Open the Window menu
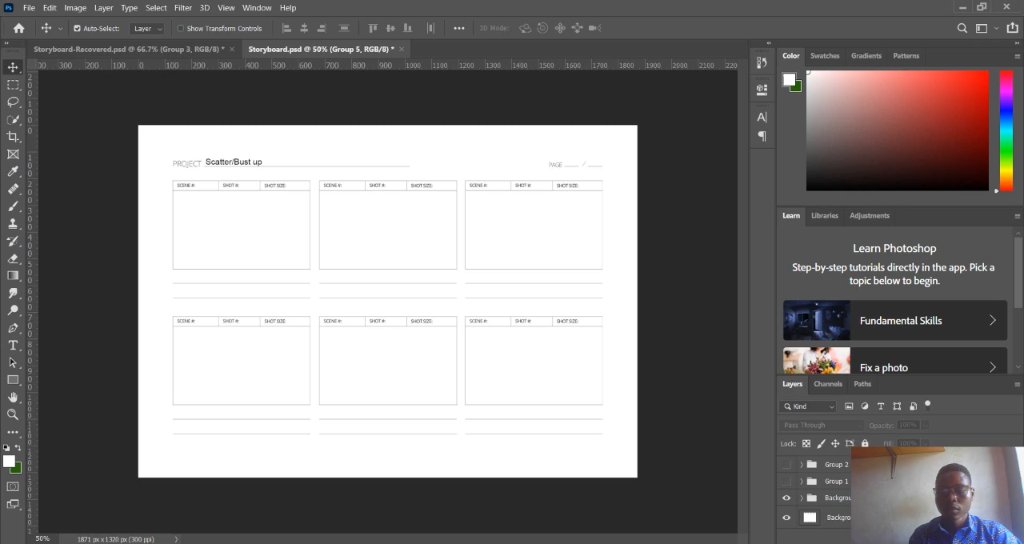The width and height of the screenshot is (1024, 544). click(x=257, y=8)
